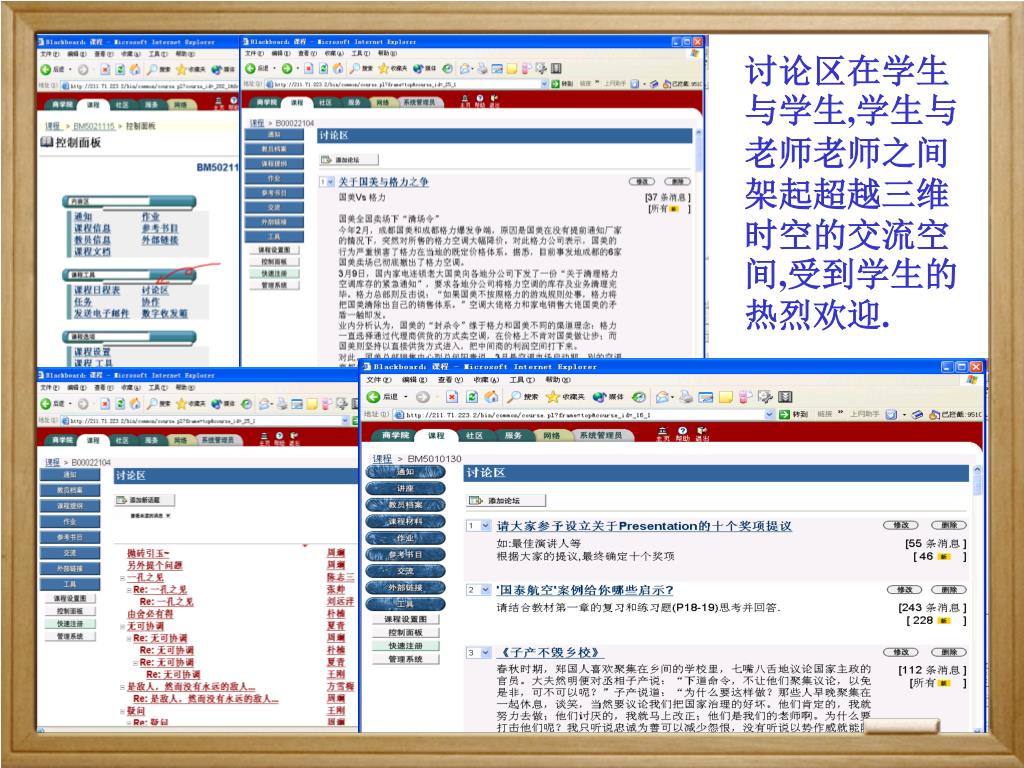
Task: Click Refresh icon in BM5010130 window toolbar
Action: pyautogui.click(x=472, y=396)
